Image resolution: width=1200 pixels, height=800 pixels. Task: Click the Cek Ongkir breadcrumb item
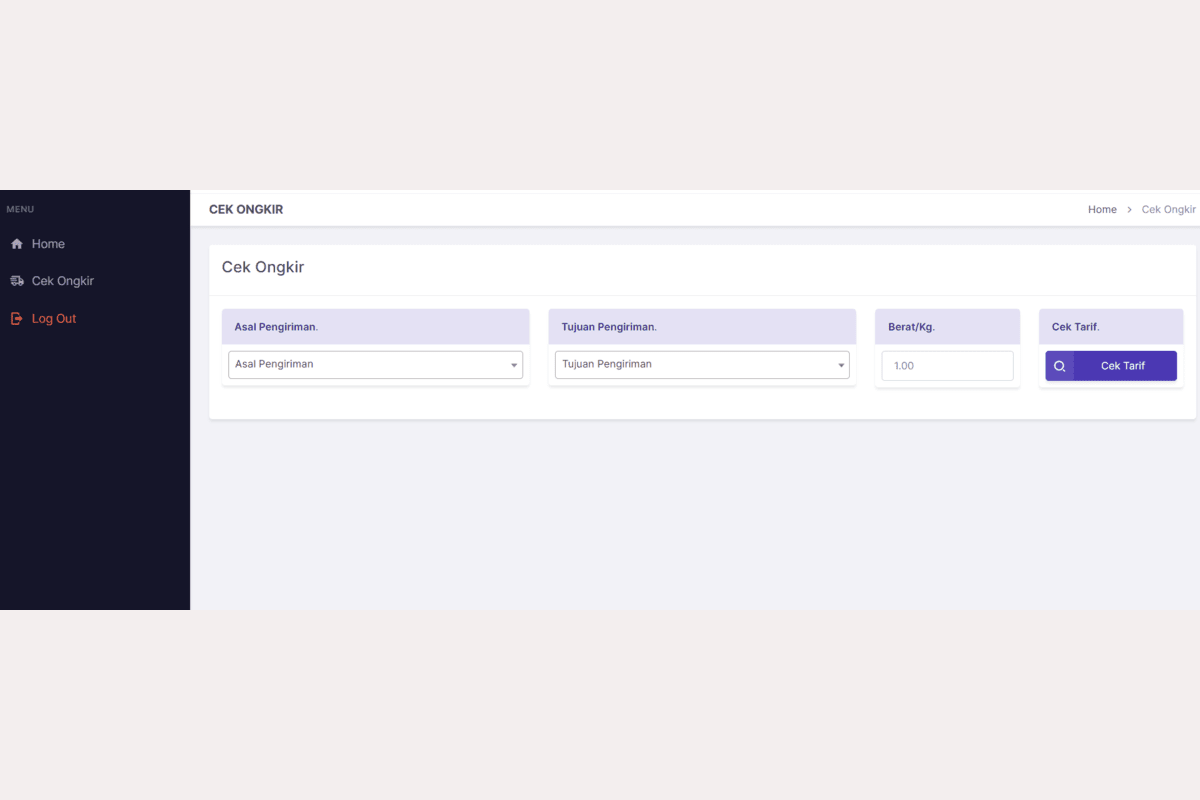(1168, 210)
